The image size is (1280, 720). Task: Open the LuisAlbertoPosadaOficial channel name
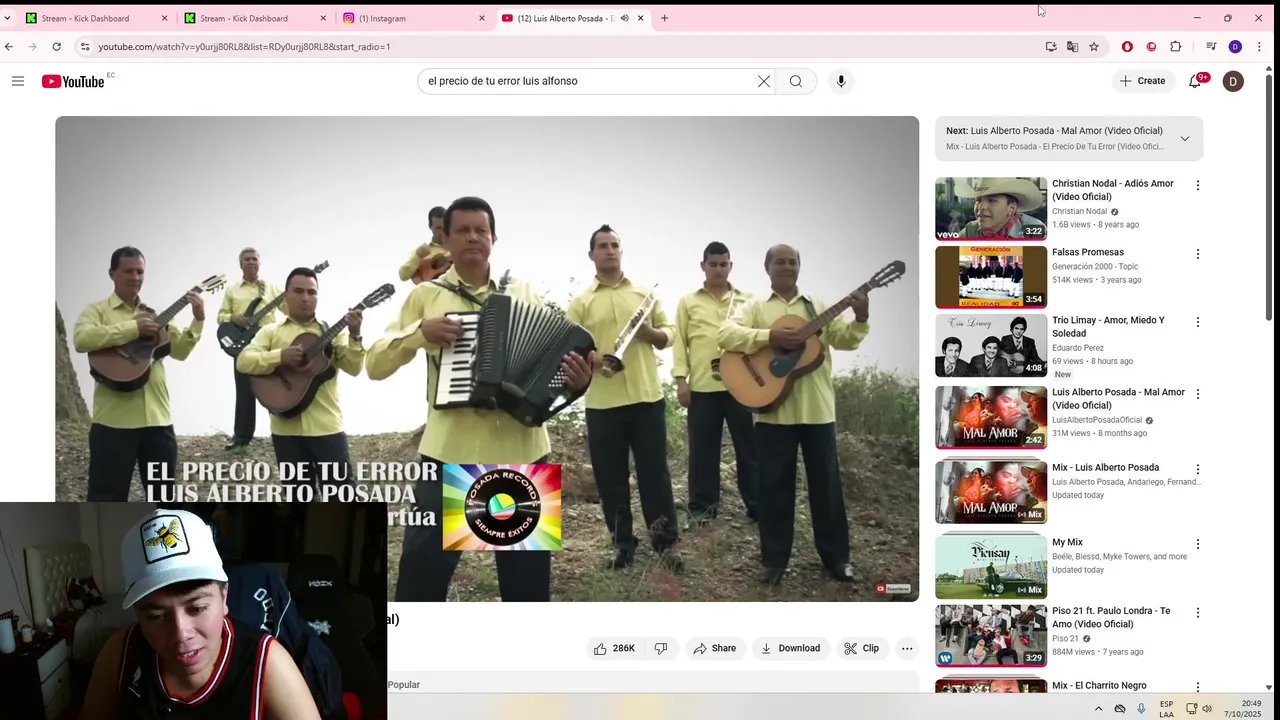(x=1097, y=420)
